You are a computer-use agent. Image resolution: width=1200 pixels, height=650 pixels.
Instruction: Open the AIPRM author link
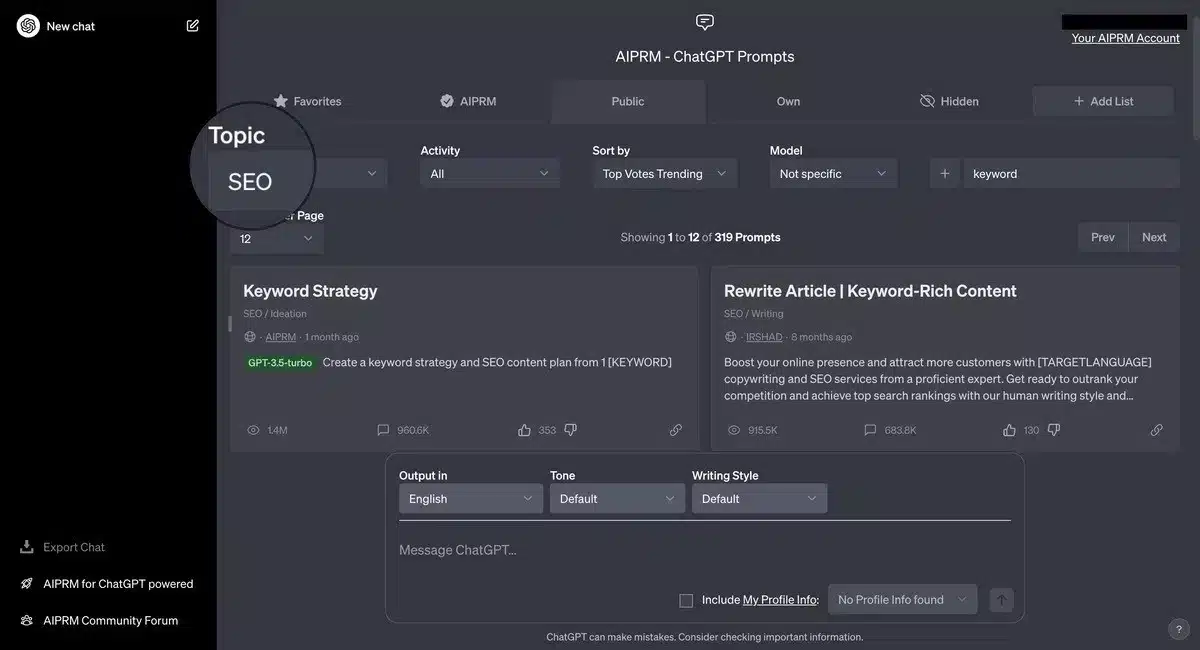coord(281,337)
